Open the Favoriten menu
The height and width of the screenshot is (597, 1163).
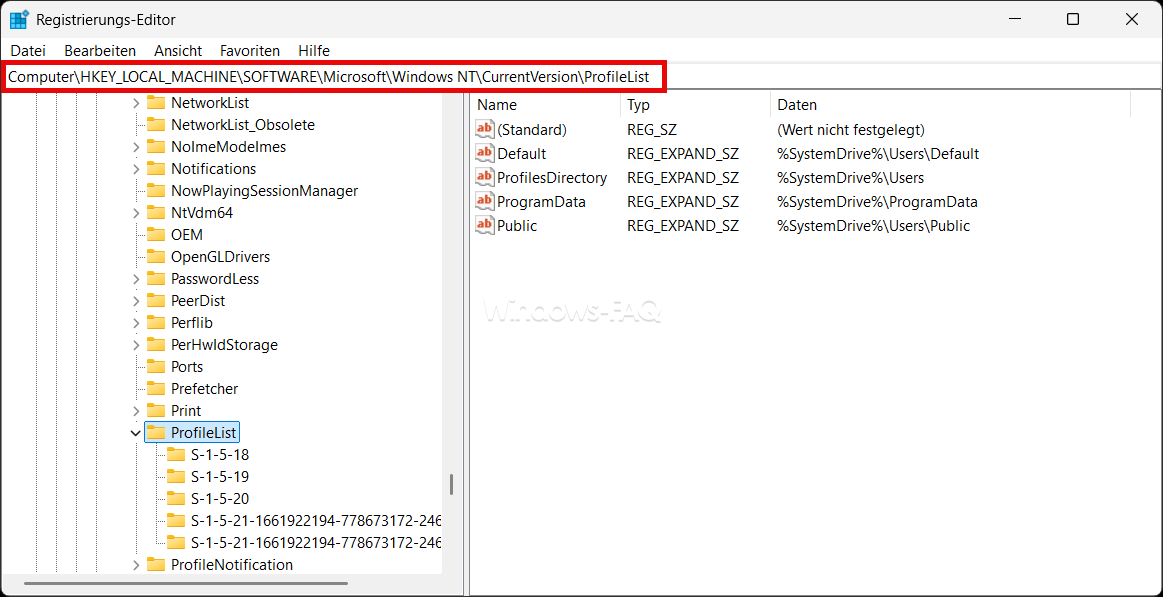coord(250,50)
